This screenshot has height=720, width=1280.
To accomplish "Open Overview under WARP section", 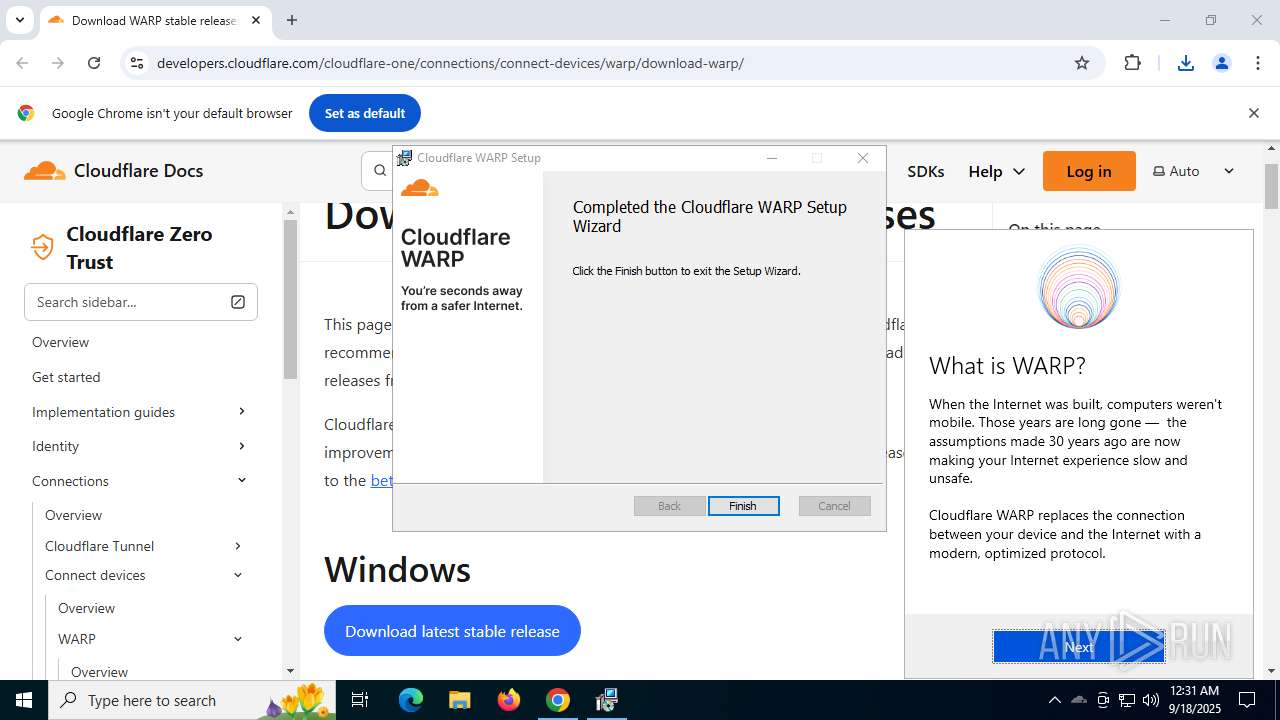I will pyautogui.click(x=99, y=672).
